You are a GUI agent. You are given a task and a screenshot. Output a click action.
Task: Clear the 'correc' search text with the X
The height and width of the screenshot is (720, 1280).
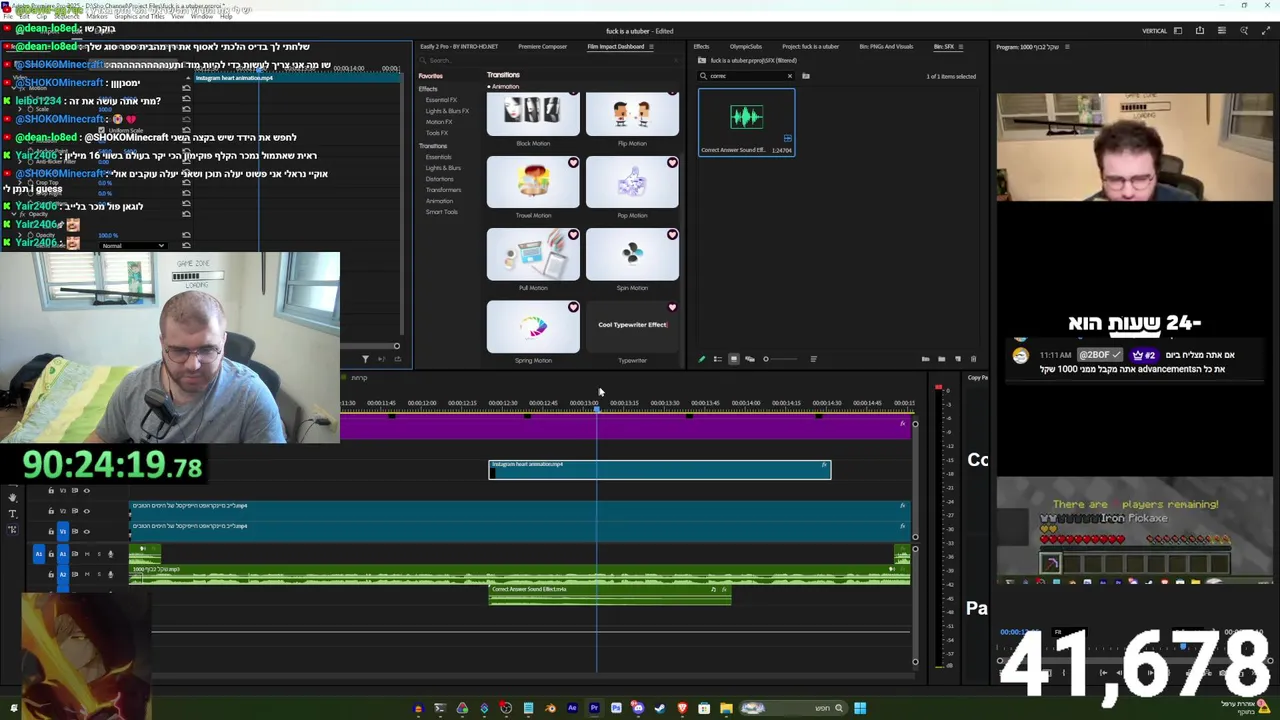pyautogui.click(x=789, y=76)
